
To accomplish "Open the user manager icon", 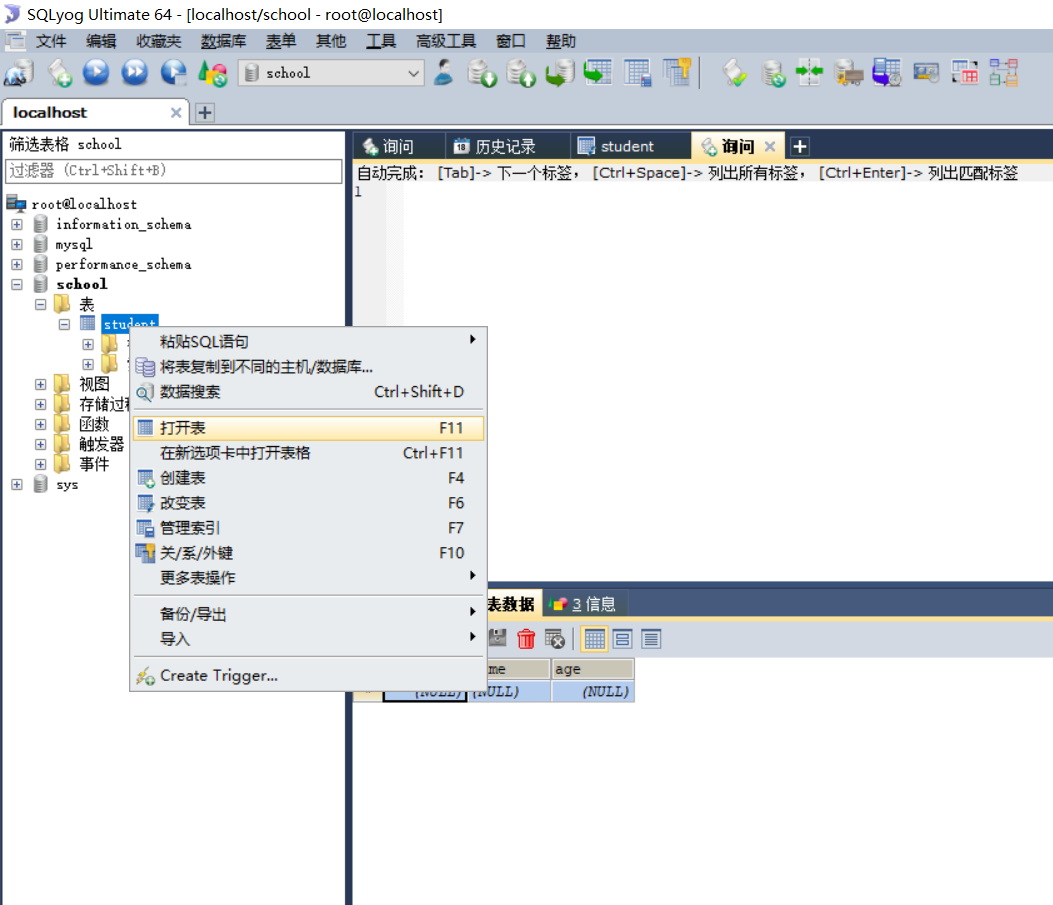I will 443,73.
